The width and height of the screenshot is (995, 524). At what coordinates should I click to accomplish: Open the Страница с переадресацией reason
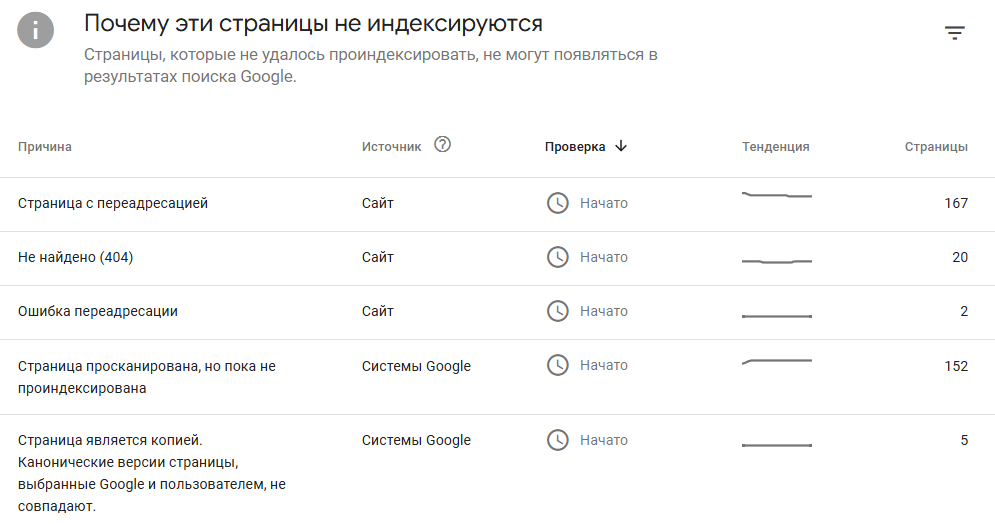click(x=113, y=203)
